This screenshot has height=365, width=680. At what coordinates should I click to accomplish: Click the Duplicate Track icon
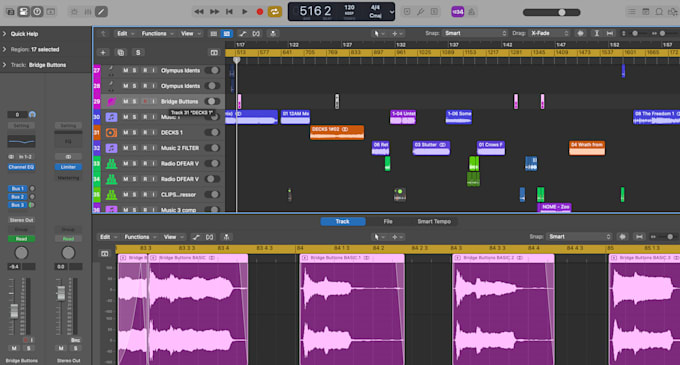121,52
